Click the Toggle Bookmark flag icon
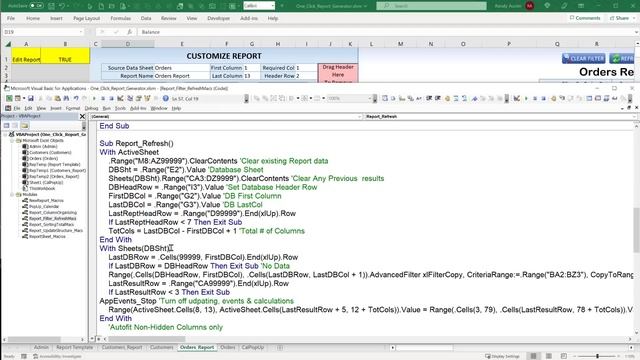The width and height of the screenshot is (640, 360). pyautogui.click(x=474, y=98)
